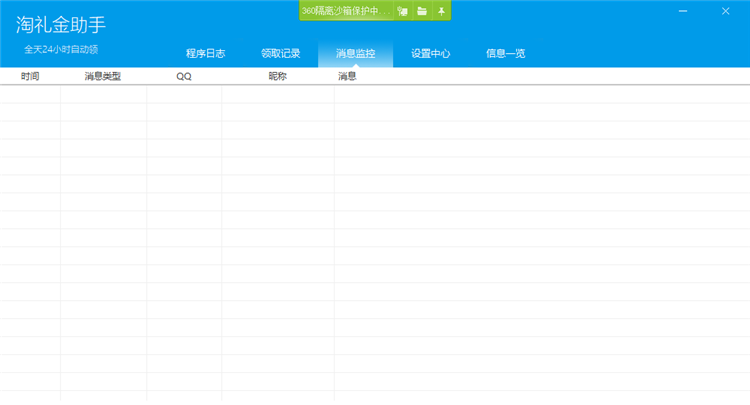
Task: Minimize the 淘礼金助手 window
Action: point(683,11)
